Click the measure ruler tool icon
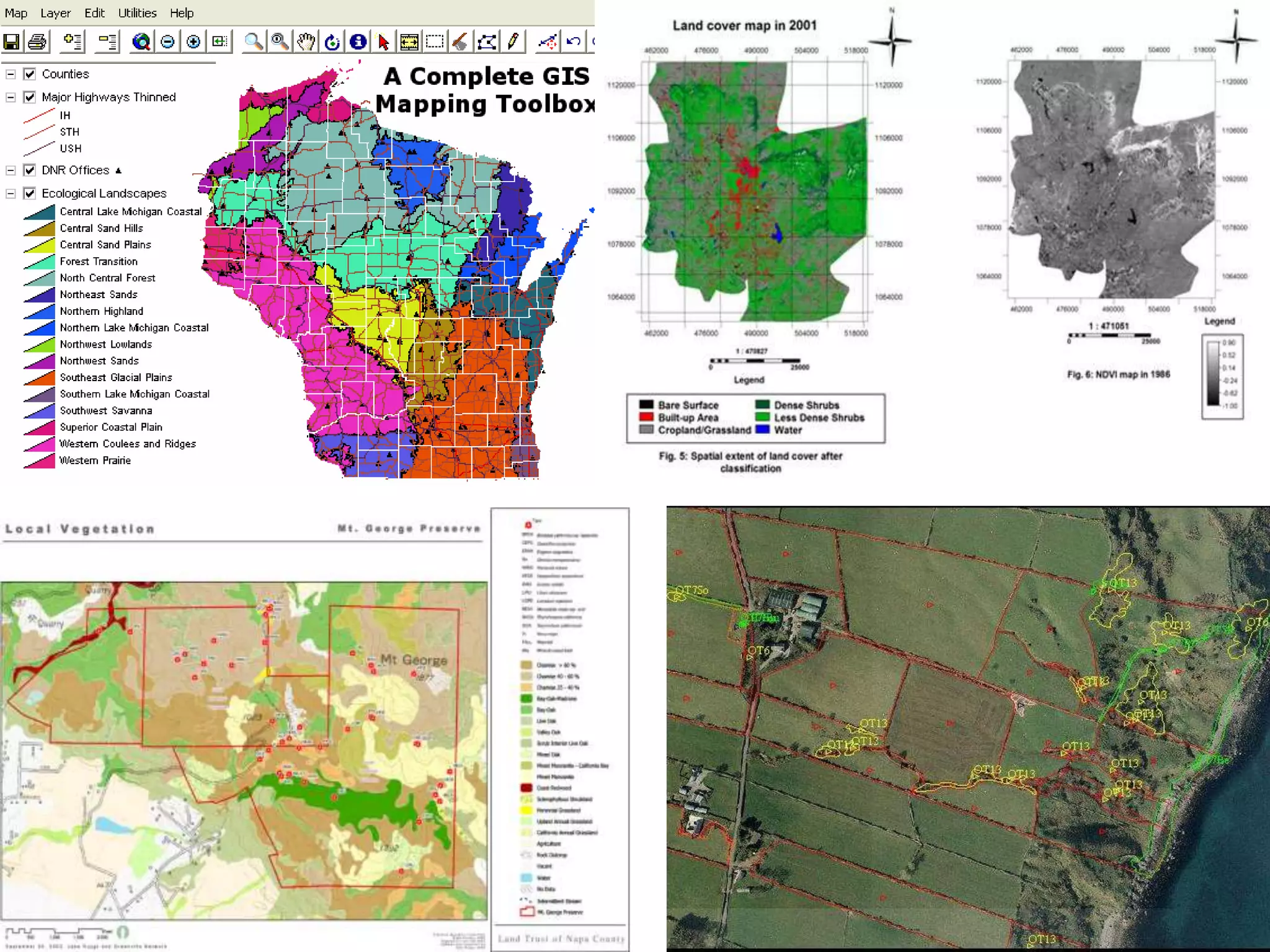Image resolution: width=1270 pixels, height=952 pixels. 409,42
